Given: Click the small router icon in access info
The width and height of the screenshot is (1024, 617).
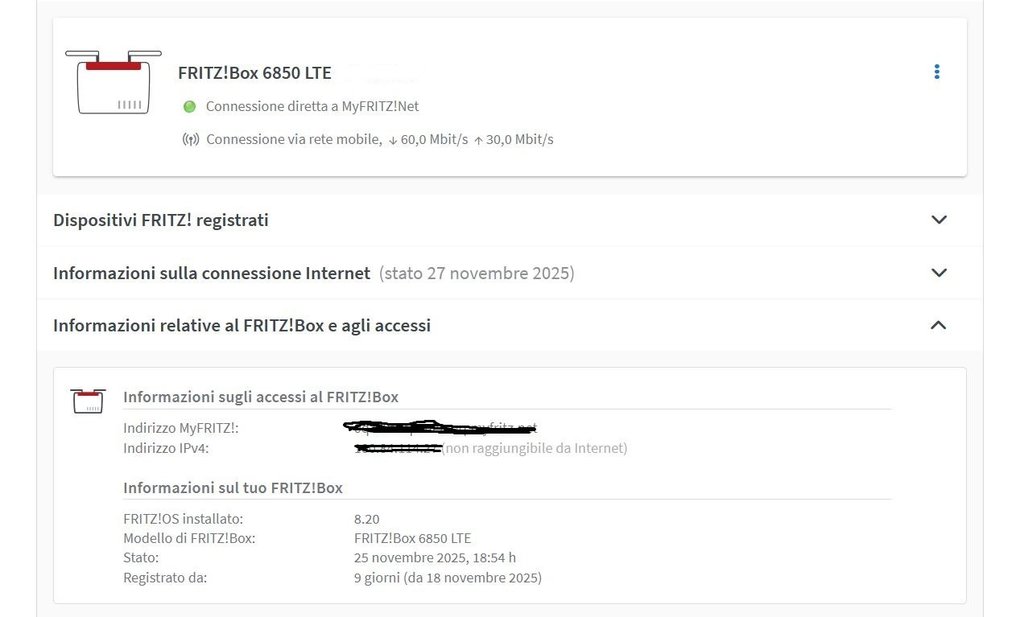Looking at the screenshot, I should pos(88,401).
